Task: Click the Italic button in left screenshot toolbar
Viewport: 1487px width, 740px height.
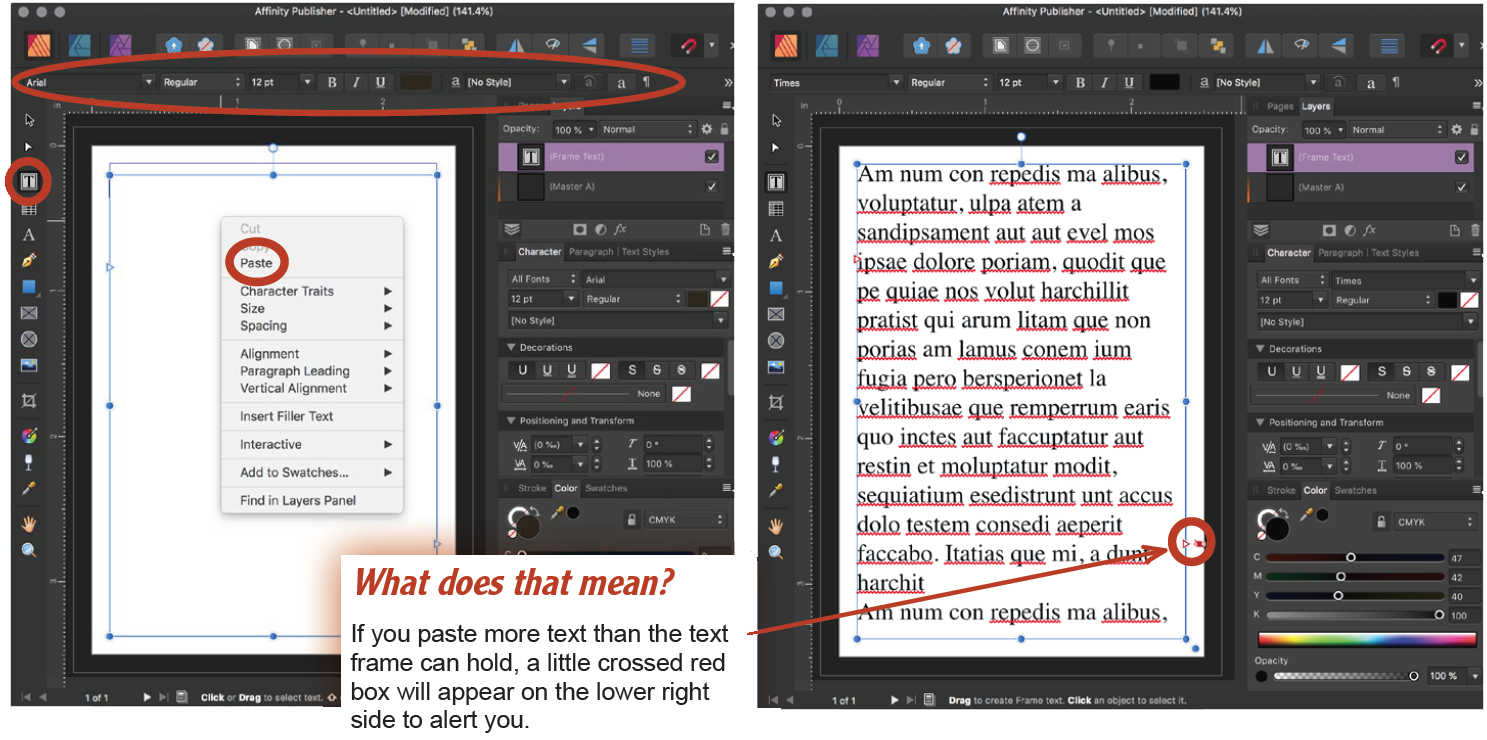Action: (x=356, y=82)
